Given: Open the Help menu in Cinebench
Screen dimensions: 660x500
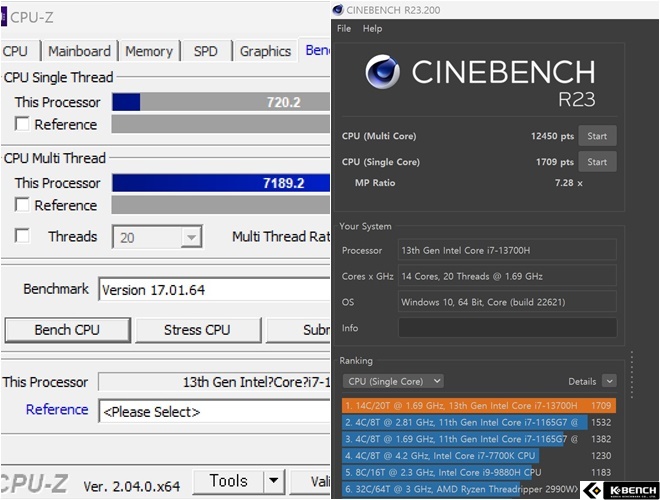Looking at the screenshot, I should pos(373,29).
